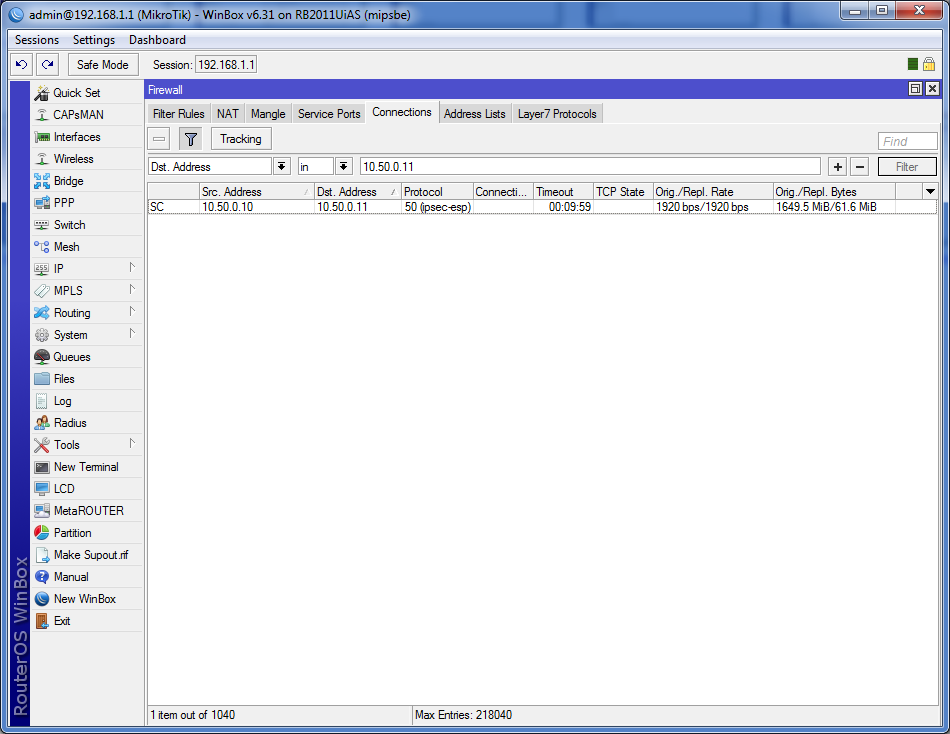Open MetaROUTER from the sidebar
Image resolution: width=950 pixels, height=734 pixels.
87,511
